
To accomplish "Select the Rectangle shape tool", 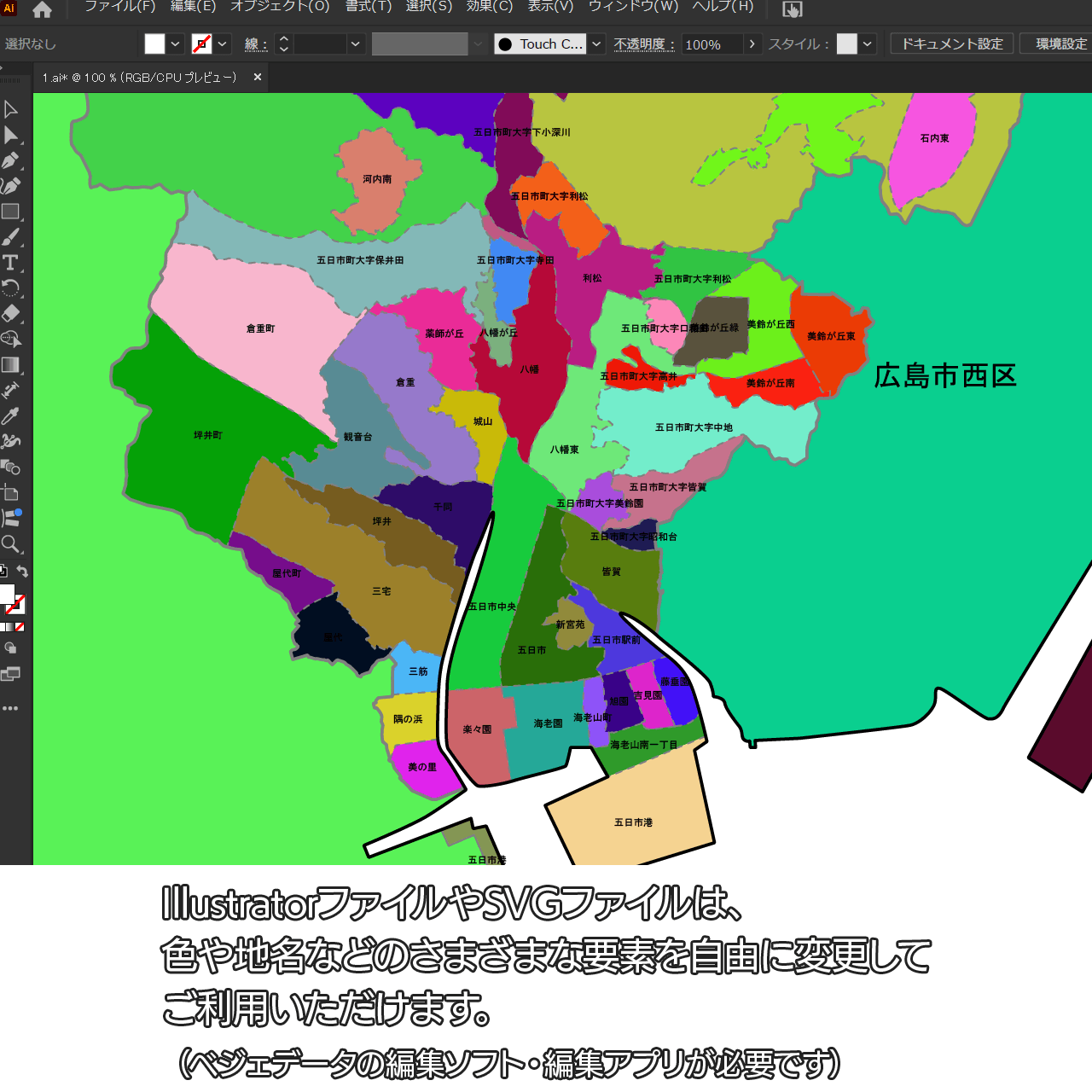I will tap(10, 212).
